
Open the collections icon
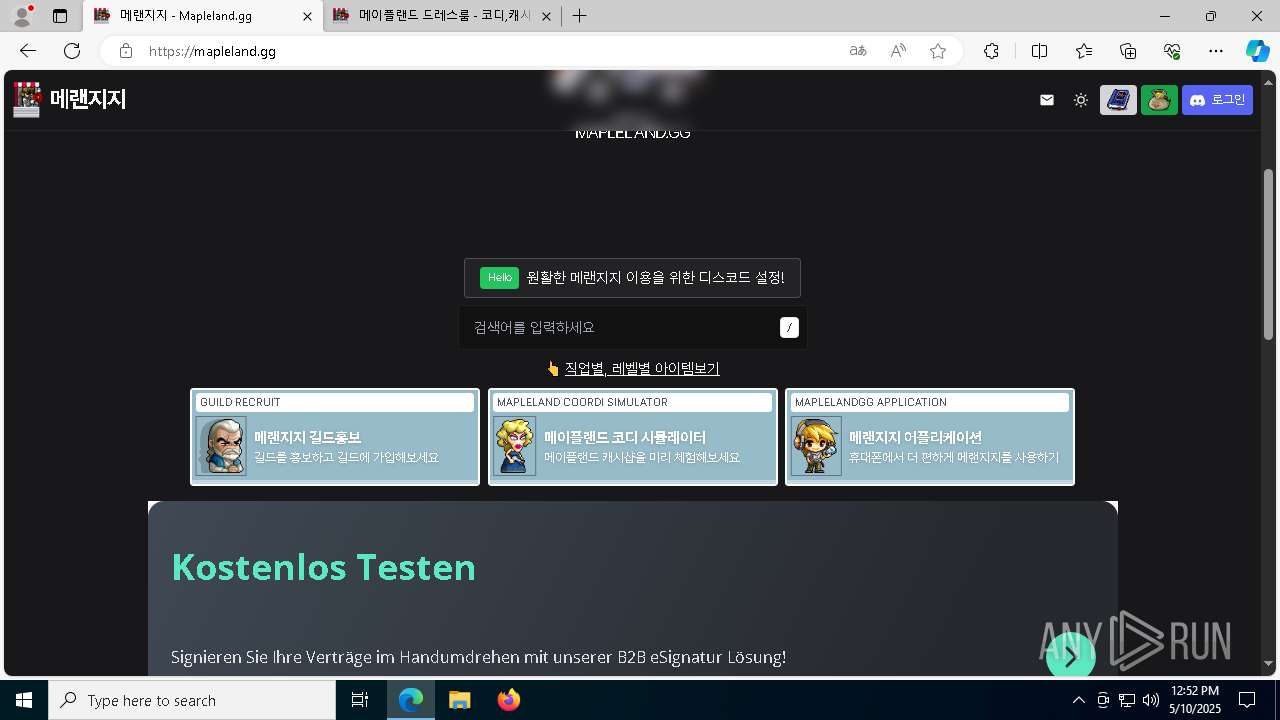click(x=1128, y=51)
